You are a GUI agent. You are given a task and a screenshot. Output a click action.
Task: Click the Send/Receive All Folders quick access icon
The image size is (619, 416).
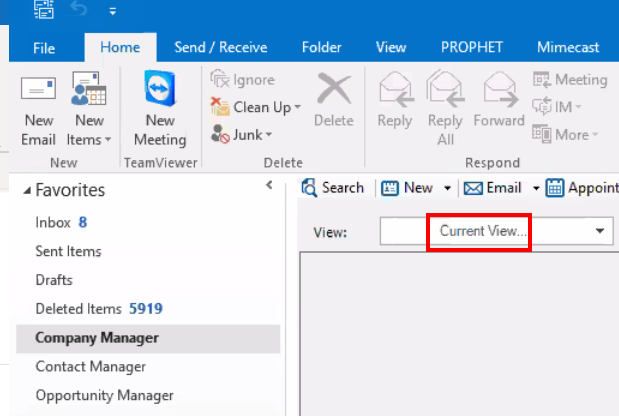(x=43, y=9)
